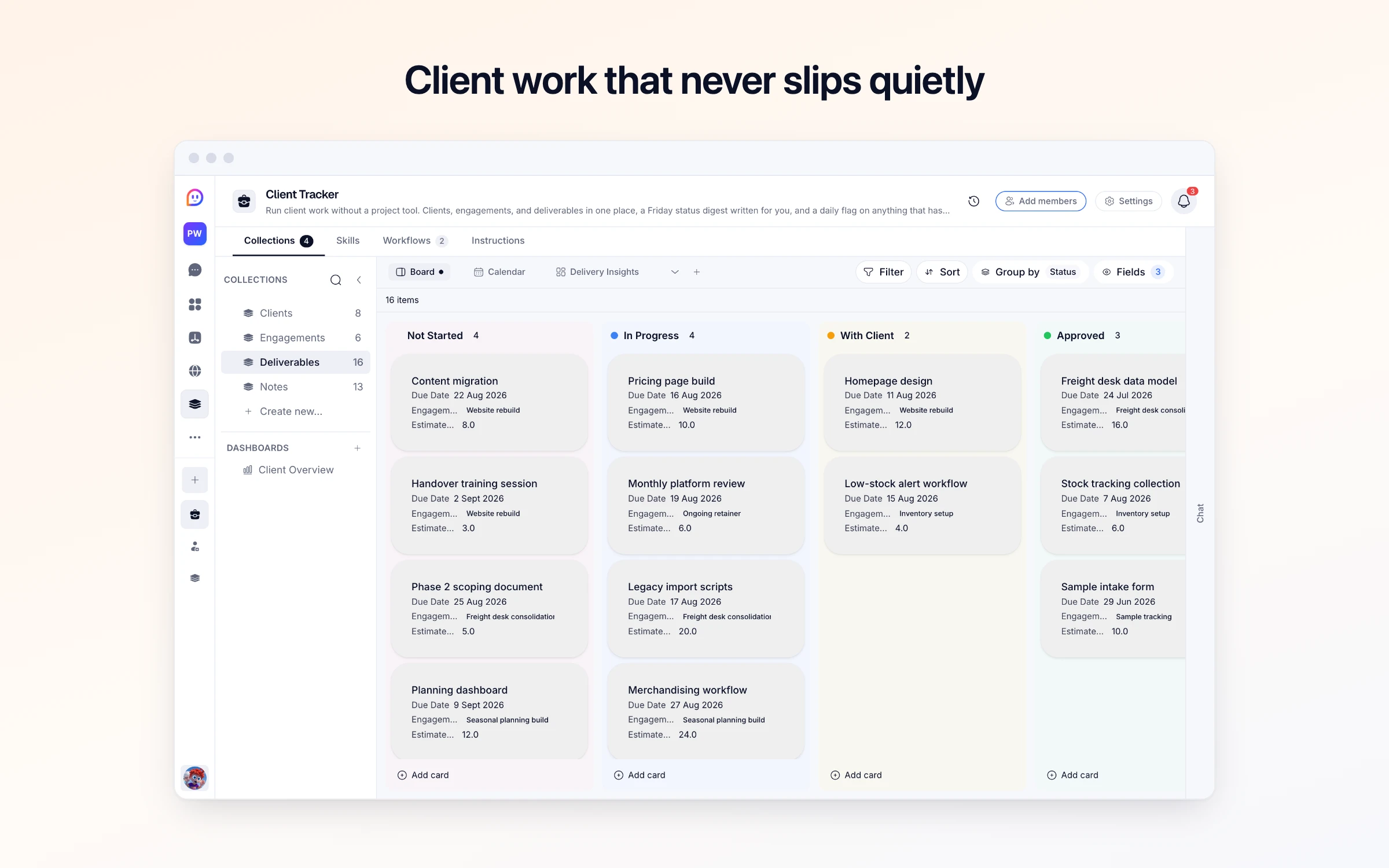This screenshot has height=868, width=1389.
Task: Add a new dashboard with plus icon
Action: (358, 448)
